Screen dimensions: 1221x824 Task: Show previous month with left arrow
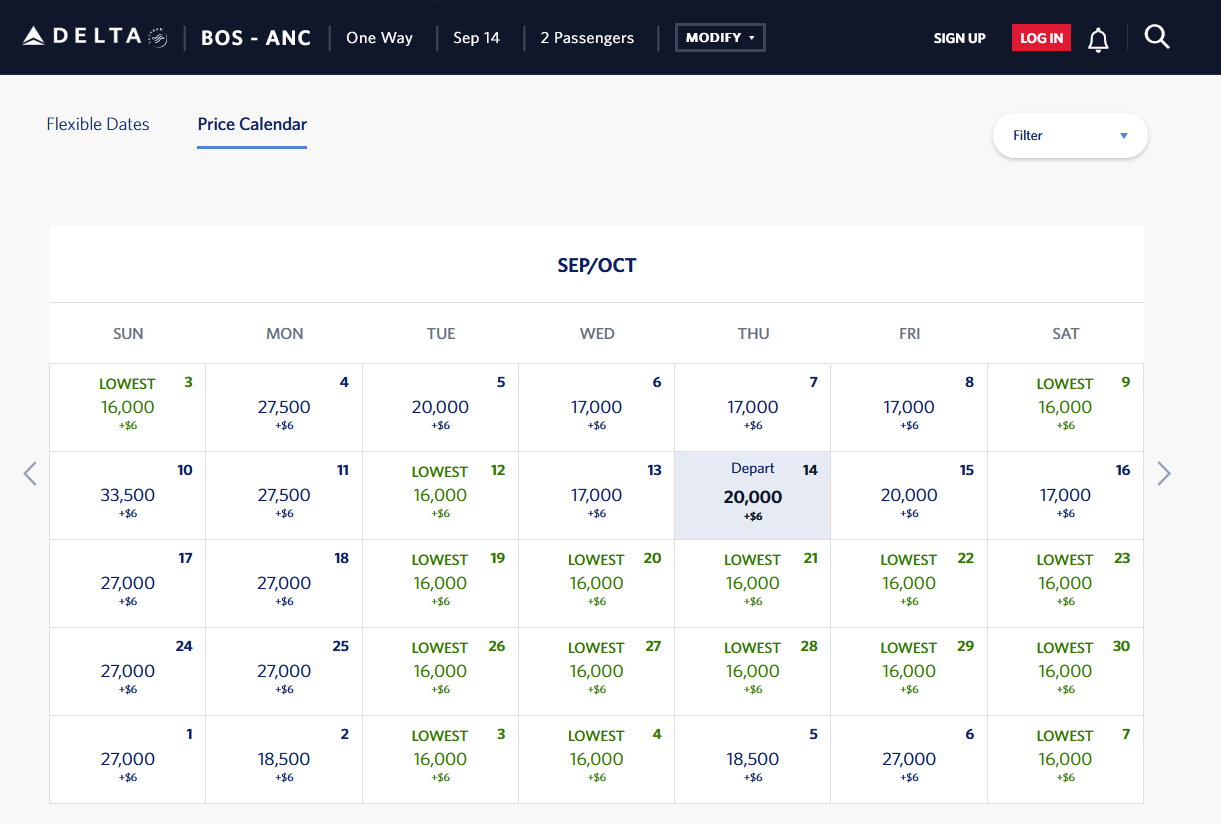click(x=30, y=473)
